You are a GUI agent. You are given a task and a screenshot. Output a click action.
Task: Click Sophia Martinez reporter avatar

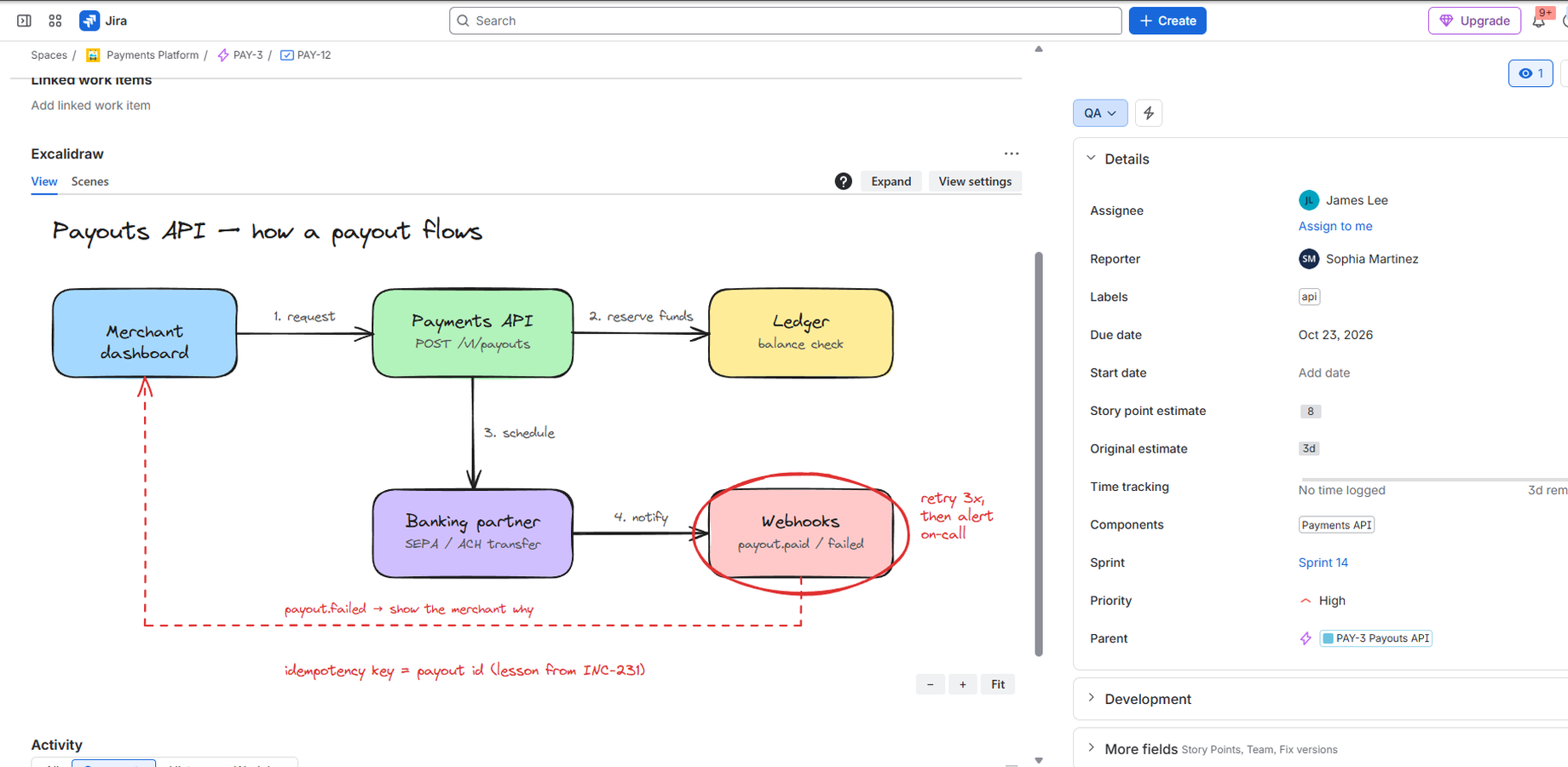(1309, 259)
